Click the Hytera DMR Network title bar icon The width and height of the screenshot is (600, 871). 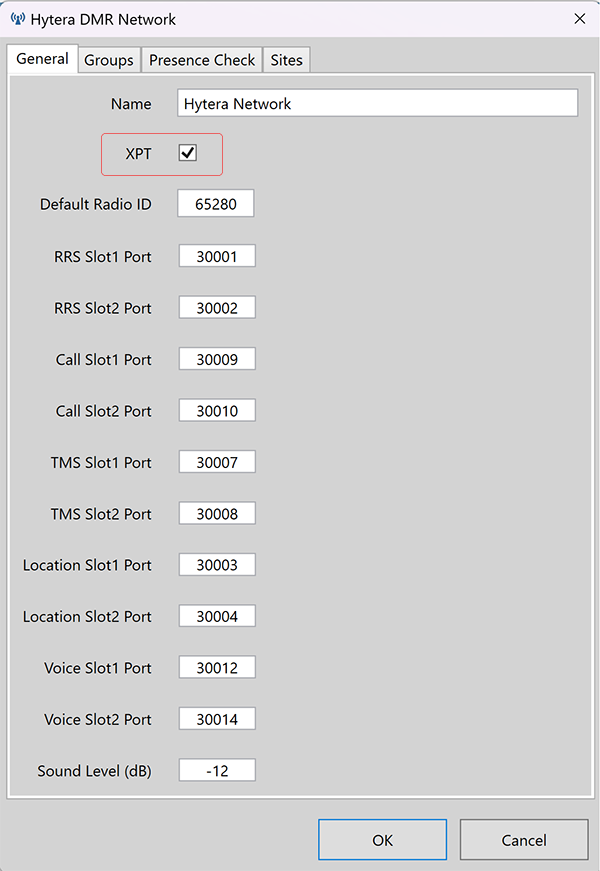tap(18, 19)
